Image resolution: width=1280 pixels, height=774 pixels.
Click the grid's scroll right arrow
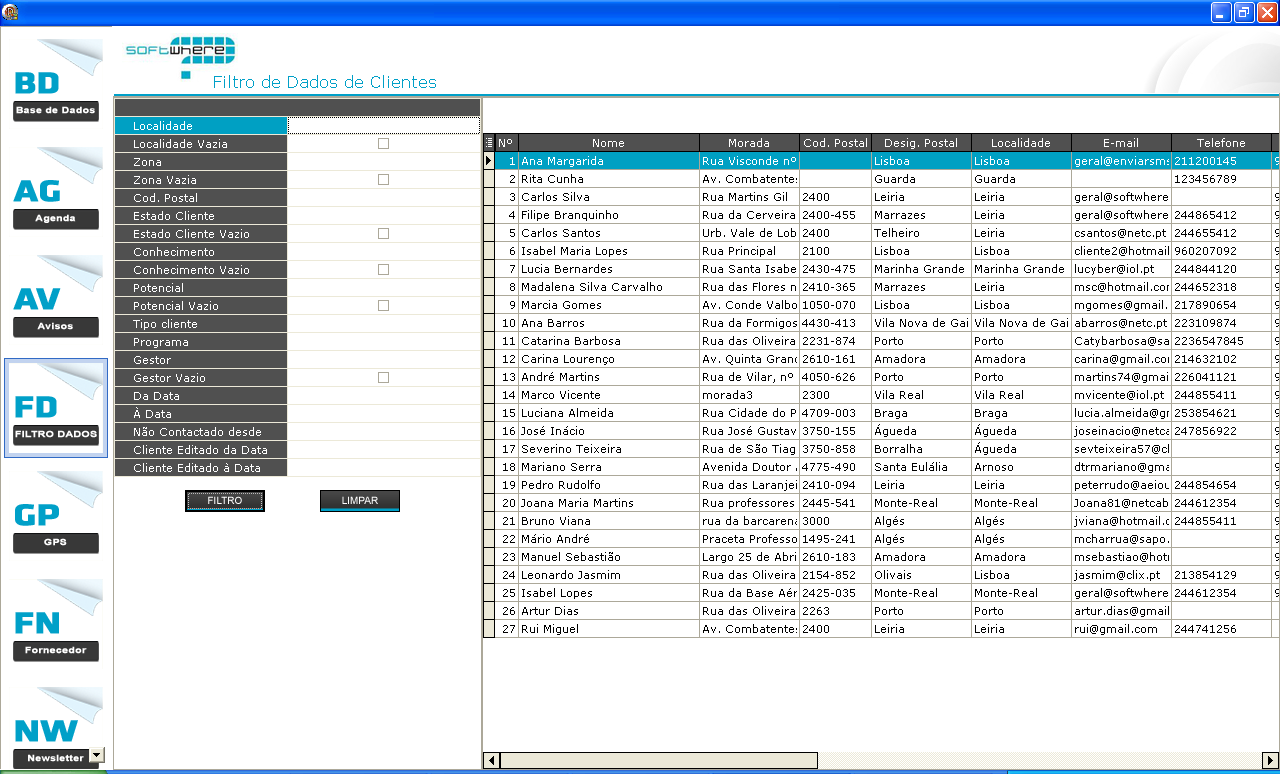1270,761
